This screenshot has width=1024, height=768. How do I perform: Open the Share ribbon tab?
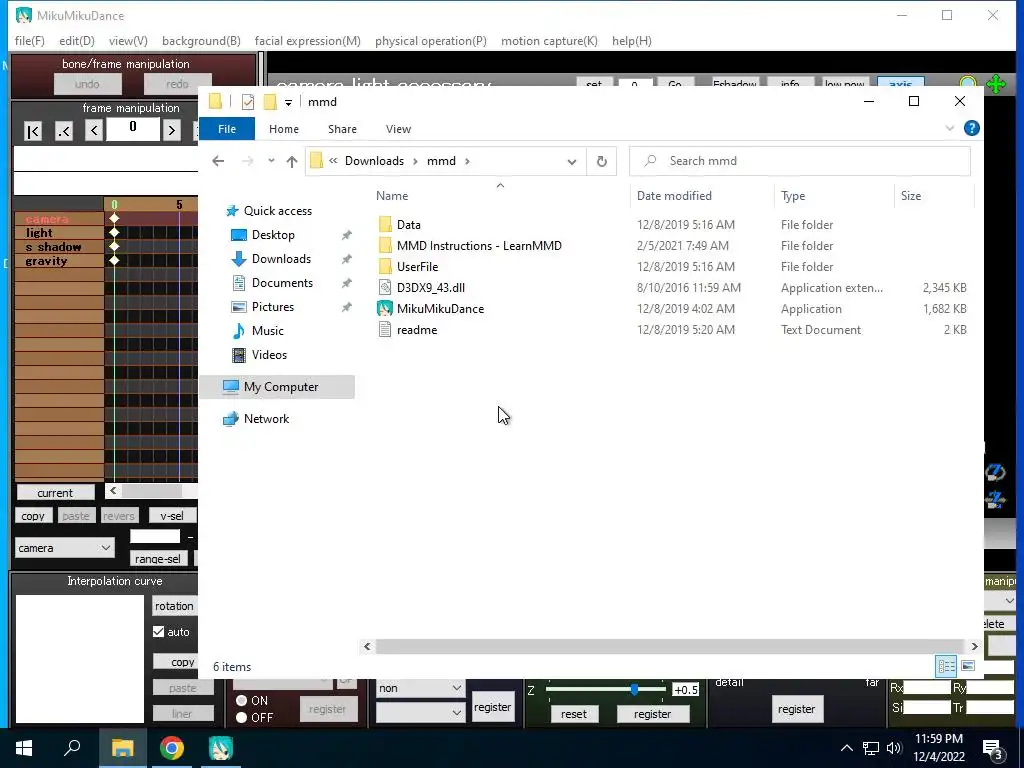click(342, 129)
